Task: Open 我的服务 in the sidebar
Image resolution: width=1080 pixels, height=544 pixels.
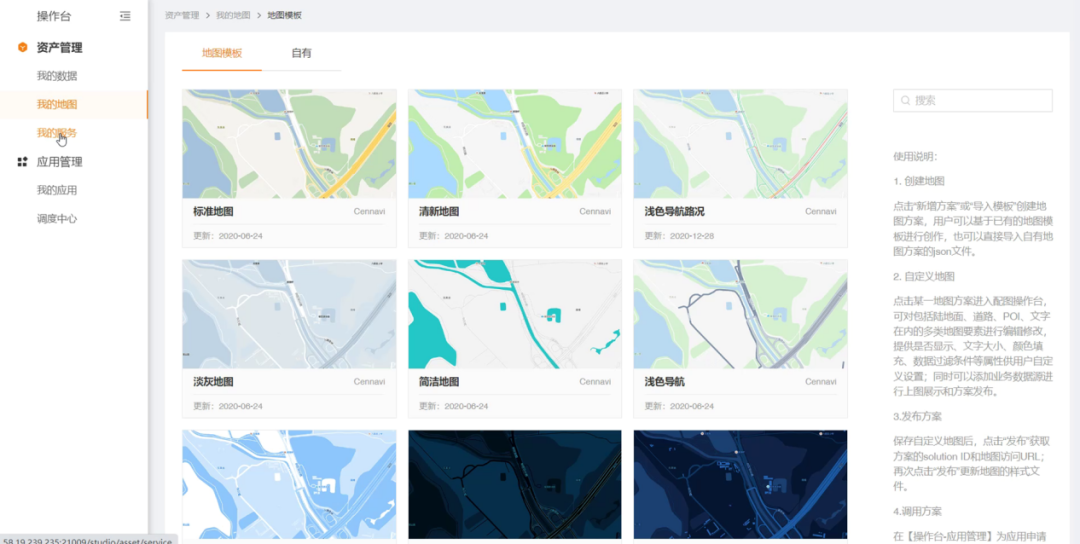Action: click(x=57, y=133)
